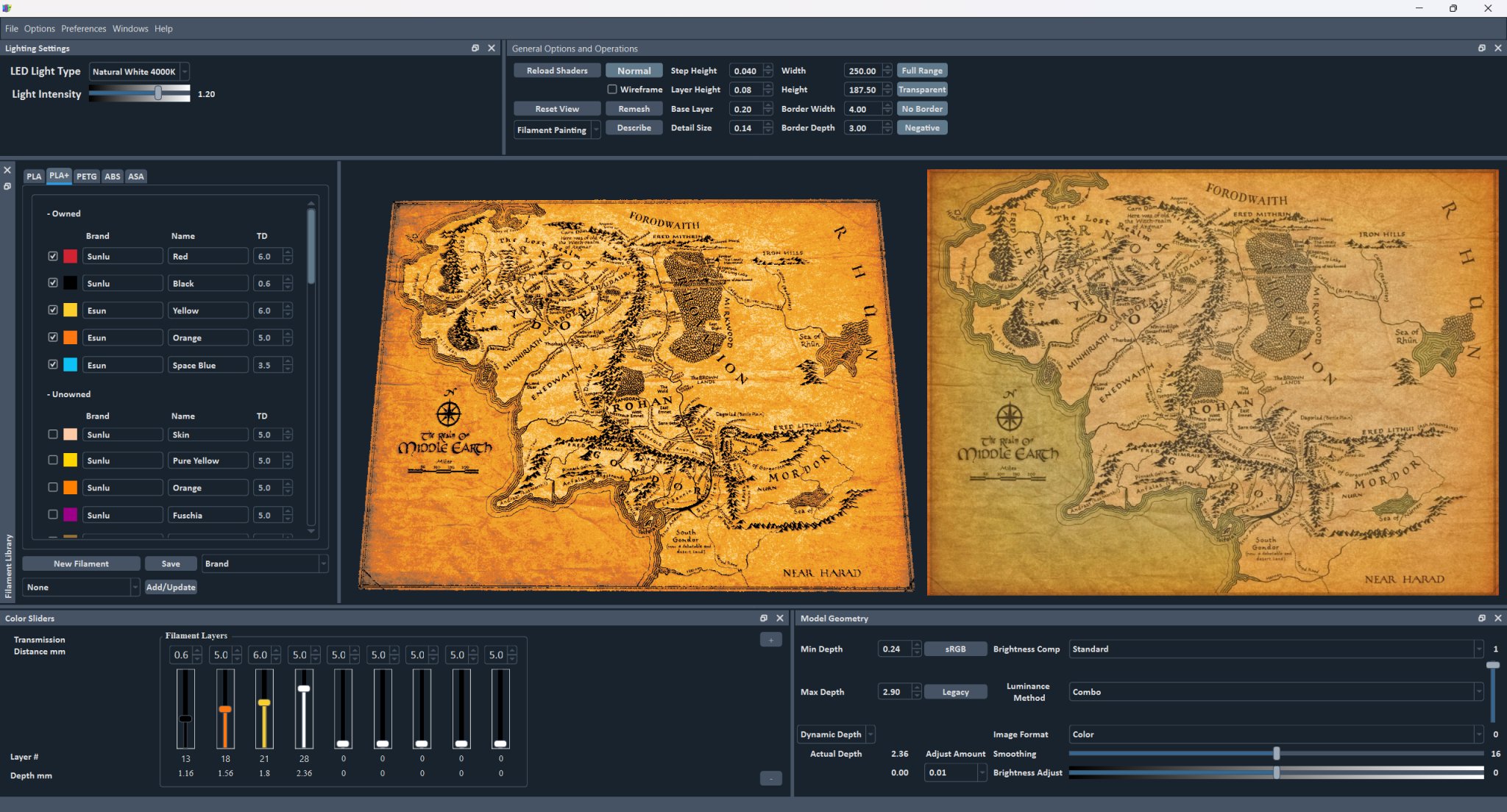
Task: Float the Model Geometry panel
Action: pos(1481,618)
